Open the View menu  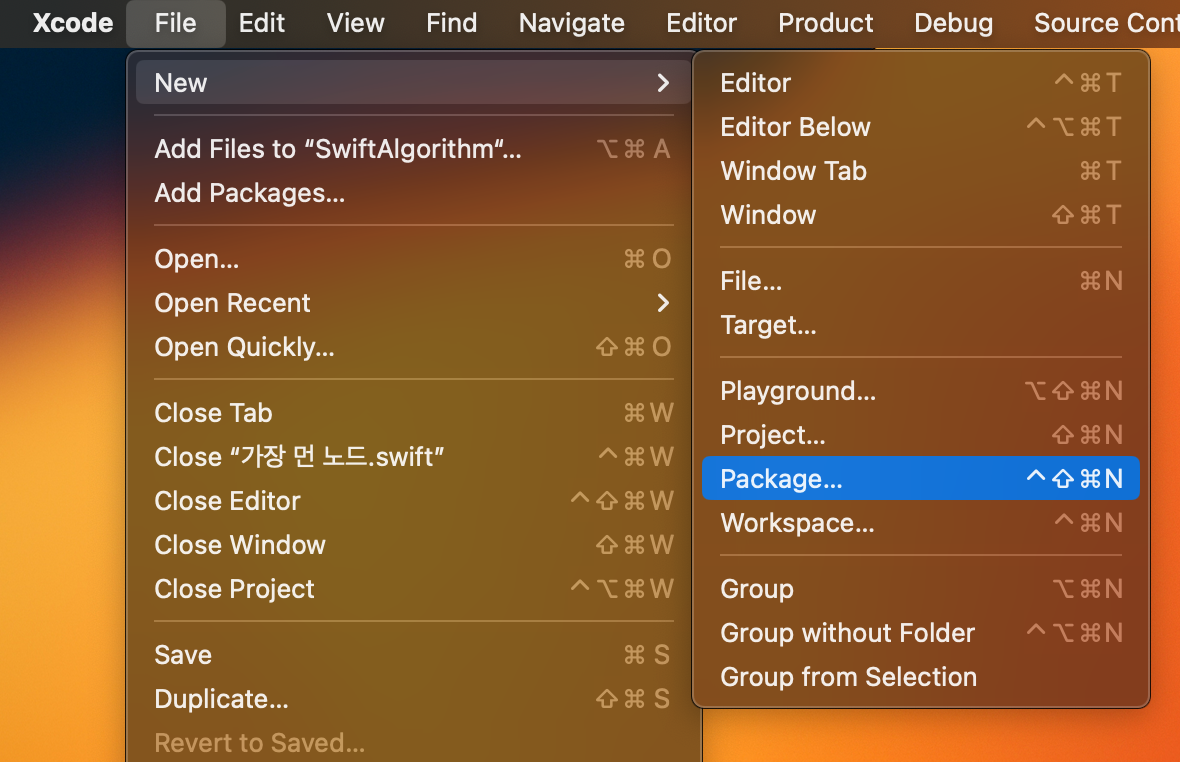coord(355,23)
